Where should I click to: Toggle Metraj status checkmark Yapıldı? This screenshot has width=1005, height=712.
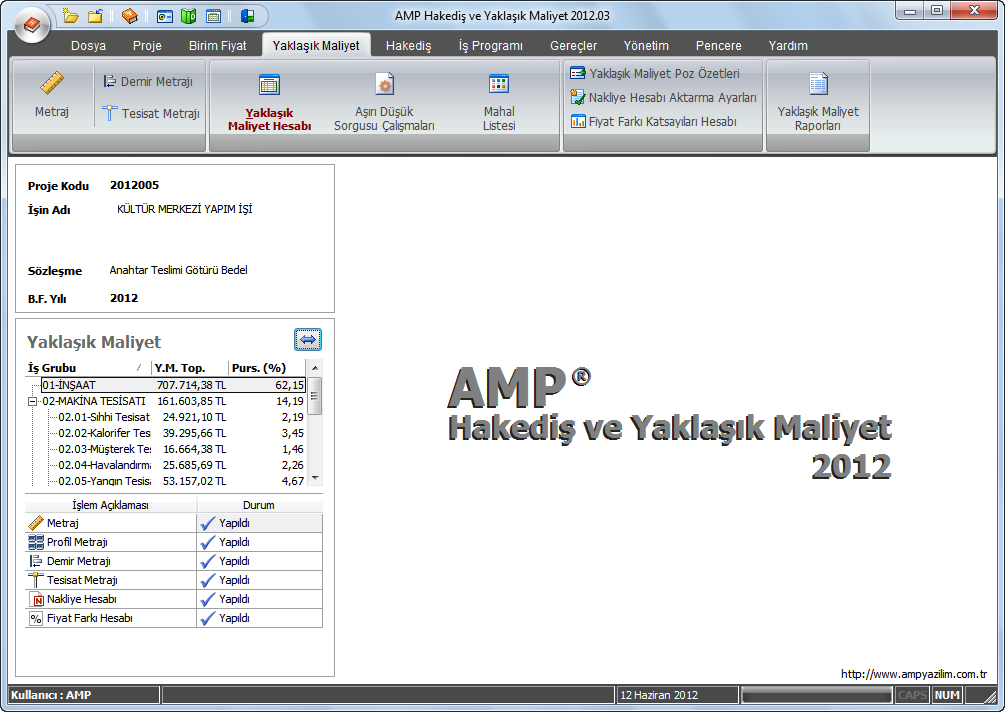tap(208, 523)
